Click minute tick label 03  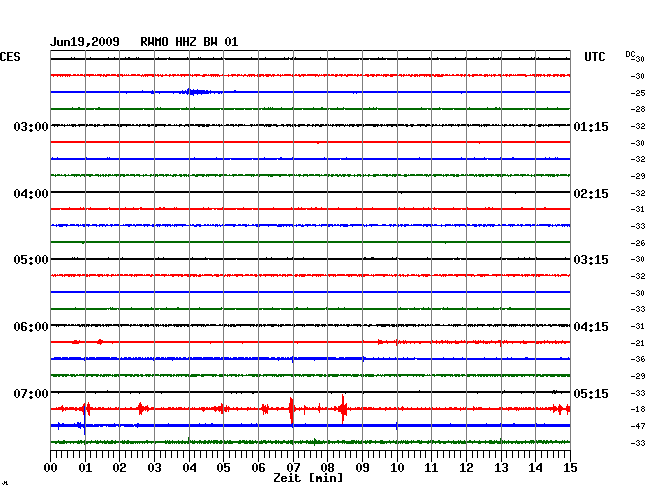154,467
